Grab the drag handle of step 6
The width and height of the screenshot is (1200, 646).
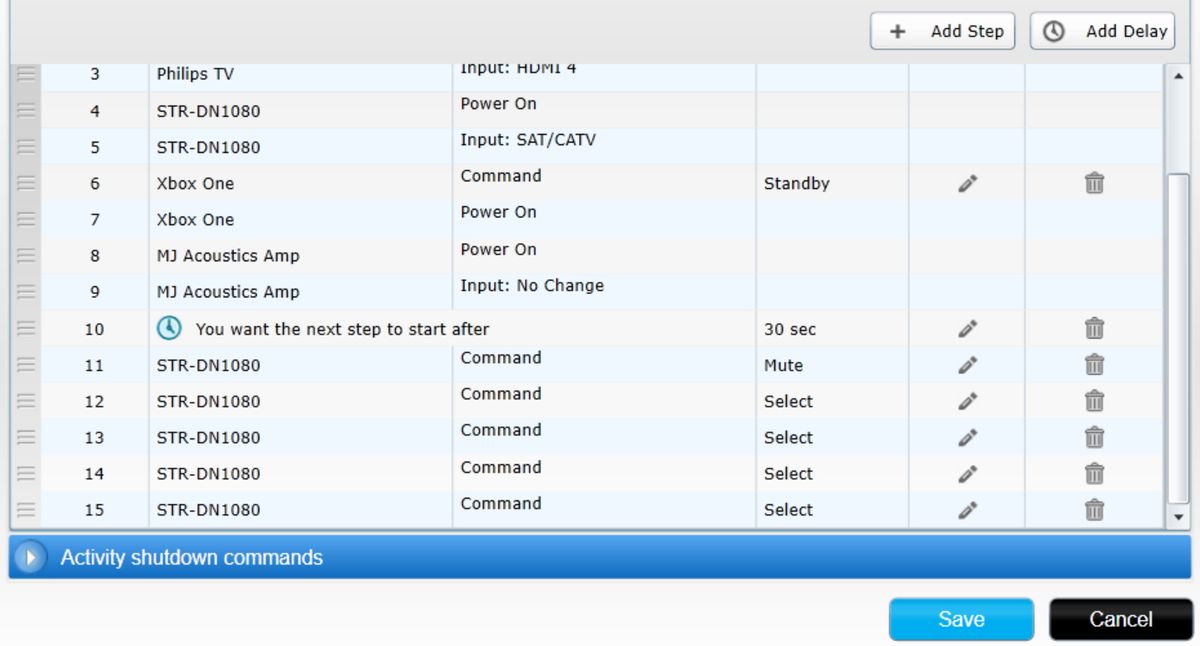tap(26, 184)
